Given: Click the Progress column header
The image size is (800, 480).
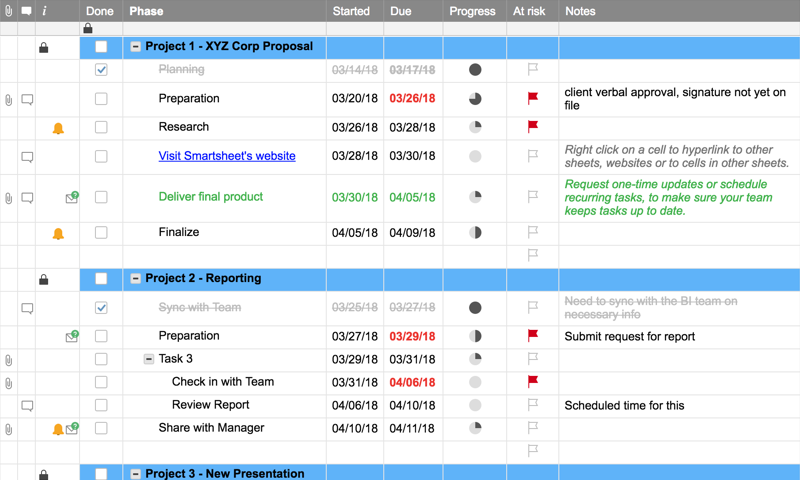Looking at the screenshot, I should click(473, 11).
